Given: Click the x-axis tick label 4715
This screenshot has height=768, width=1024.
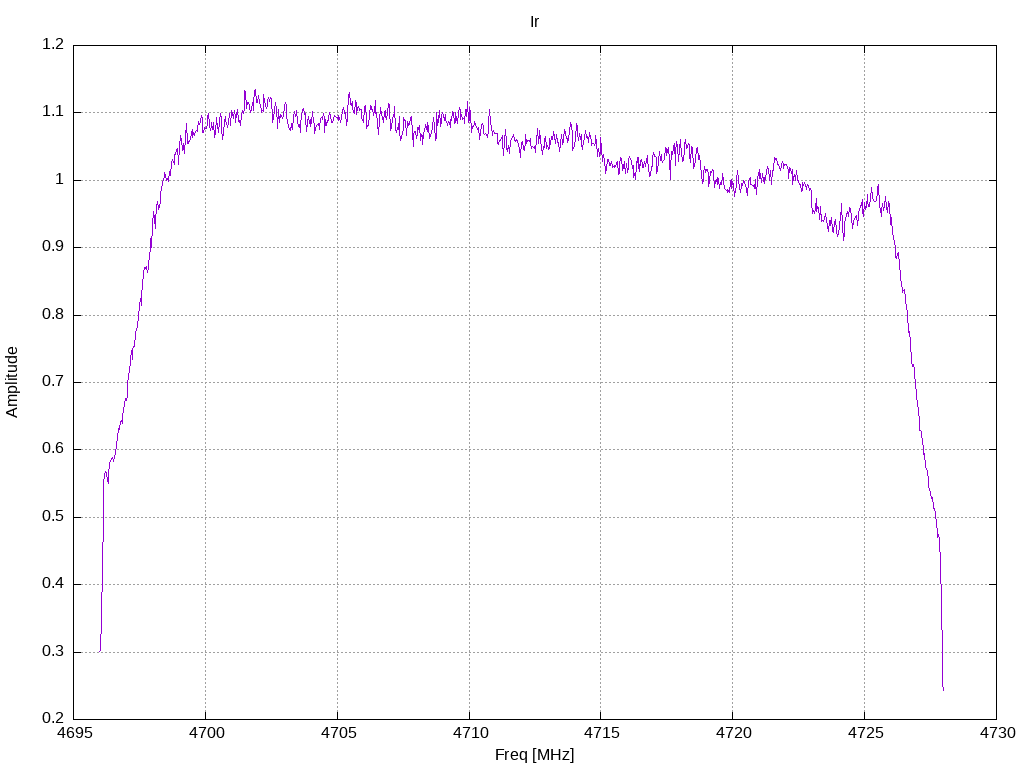Looking at the screenshot, I should click(x=601, y=733).
